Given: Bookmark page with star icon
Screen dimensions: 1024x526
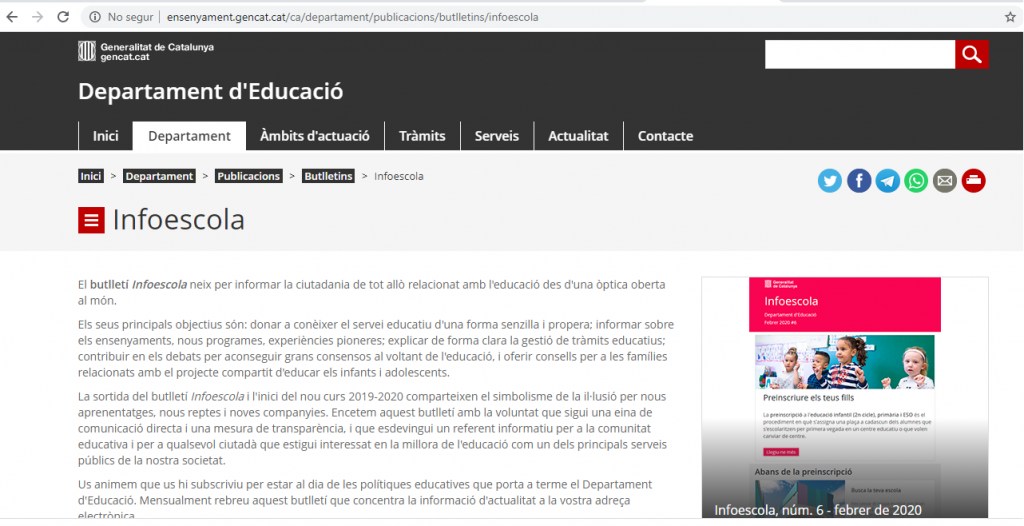Looking at the screenshot, I should tap(1010, 17).
